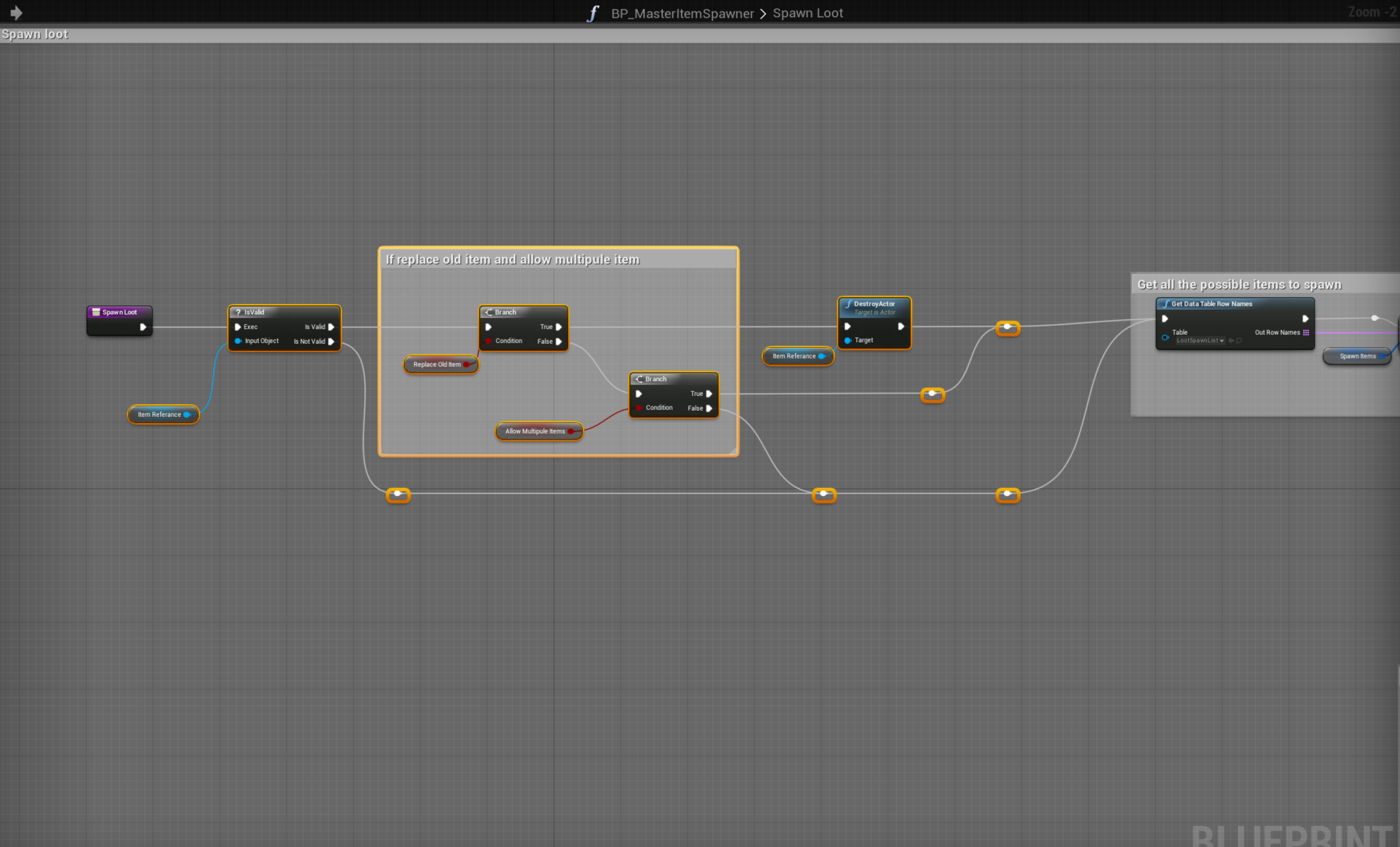Click the Spawn Items variable node

coord(1356,356)
